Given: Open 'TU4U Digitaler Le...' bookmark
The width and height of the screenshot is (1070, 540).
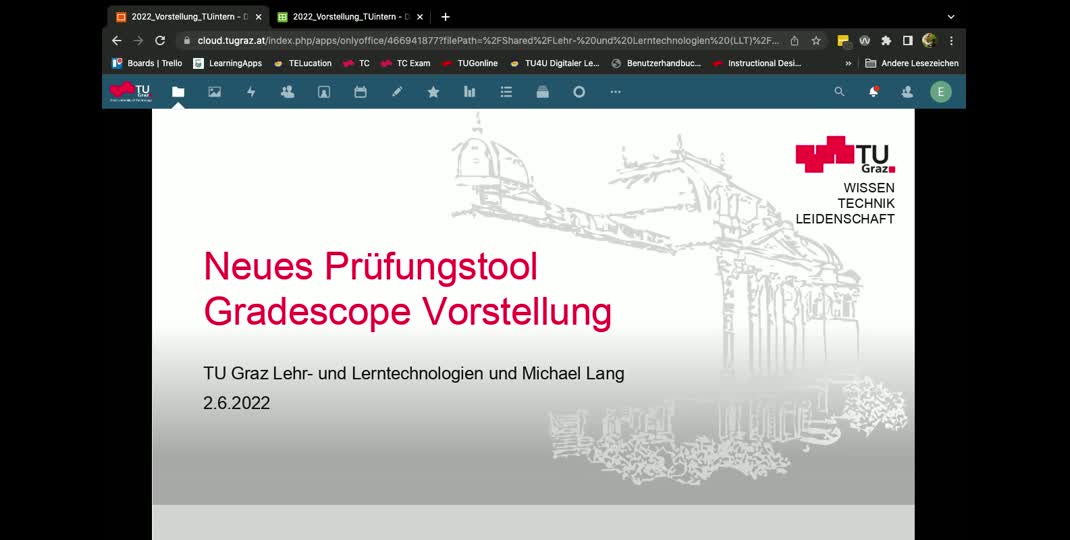Looking at the screenshot, I should pos(554,63).
